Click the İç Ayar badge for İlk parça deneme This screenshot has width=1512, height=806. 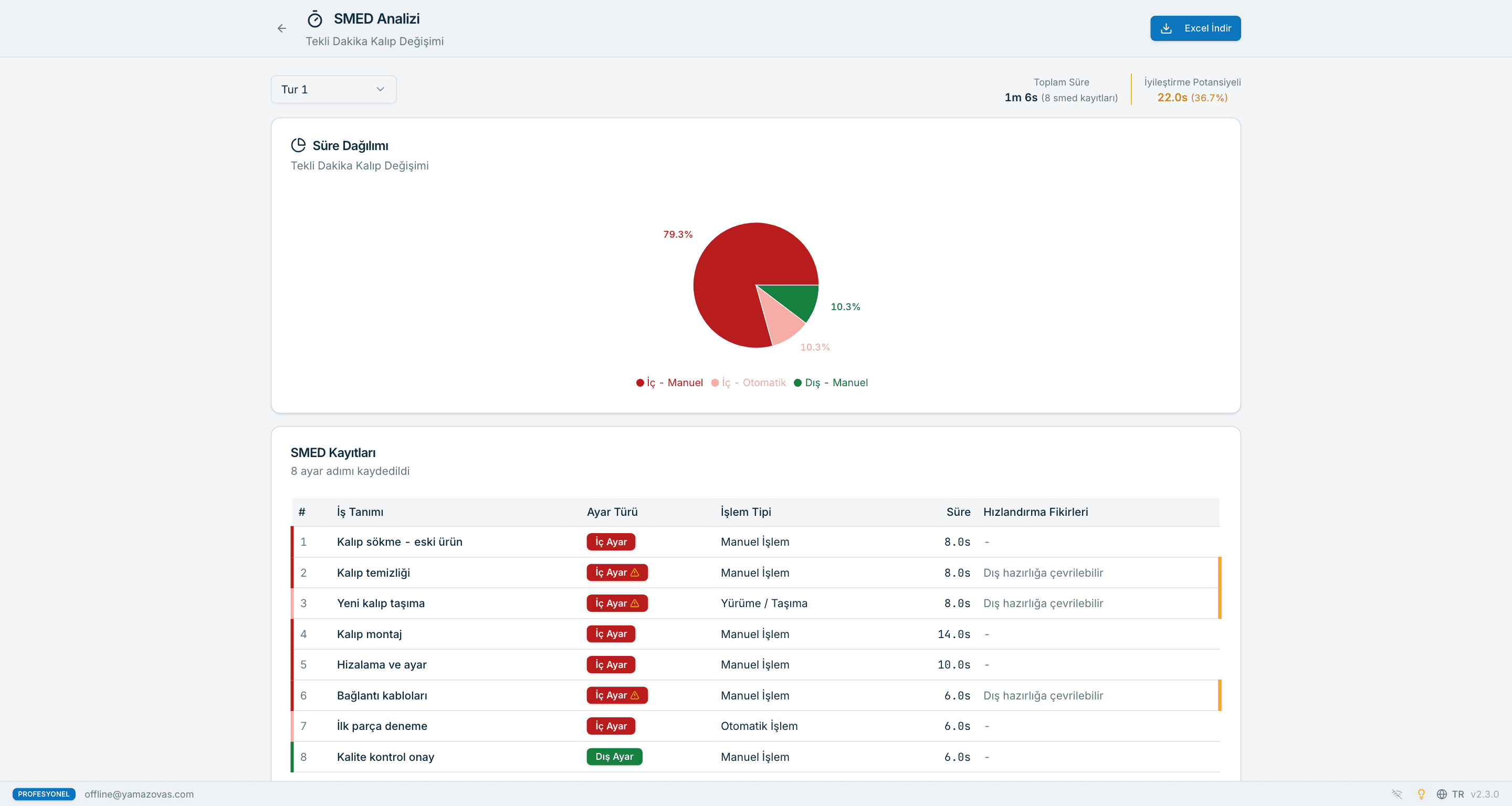point(611,726)
